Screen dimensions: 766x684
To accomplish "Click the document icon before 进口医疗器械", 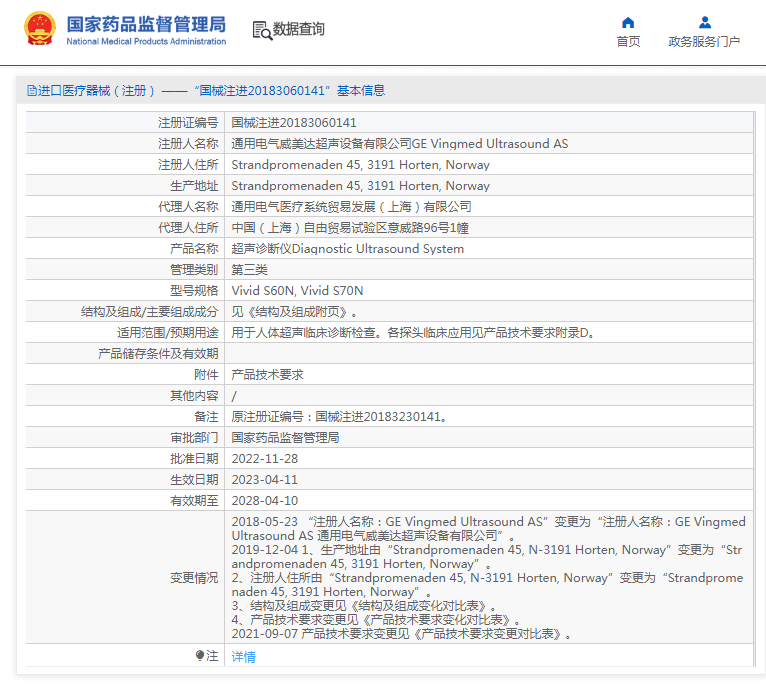I will pyautogui.click(x=31, y=90).
